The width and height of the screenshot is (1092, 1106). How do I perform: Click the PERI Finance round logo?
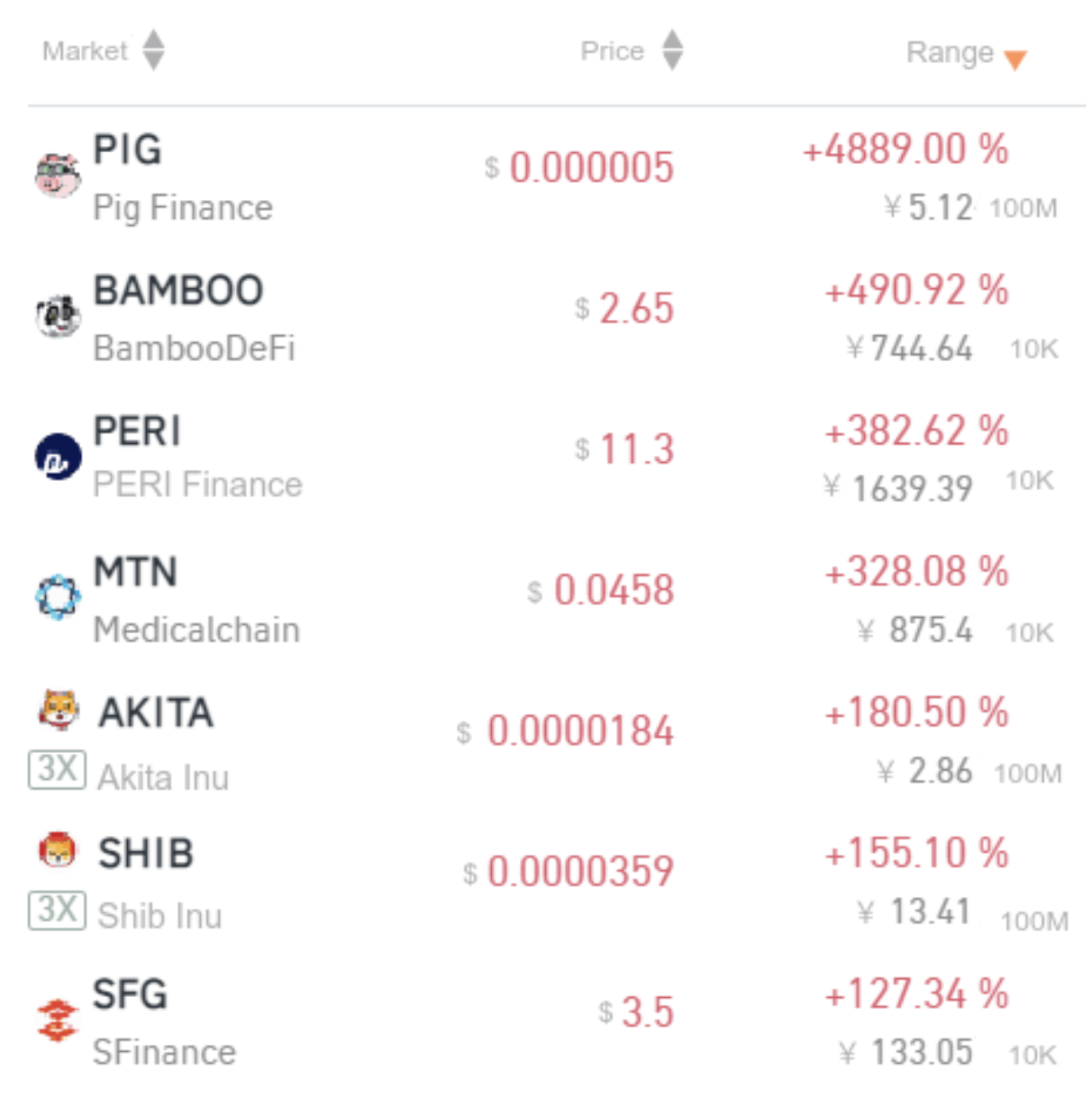point(58,457)
